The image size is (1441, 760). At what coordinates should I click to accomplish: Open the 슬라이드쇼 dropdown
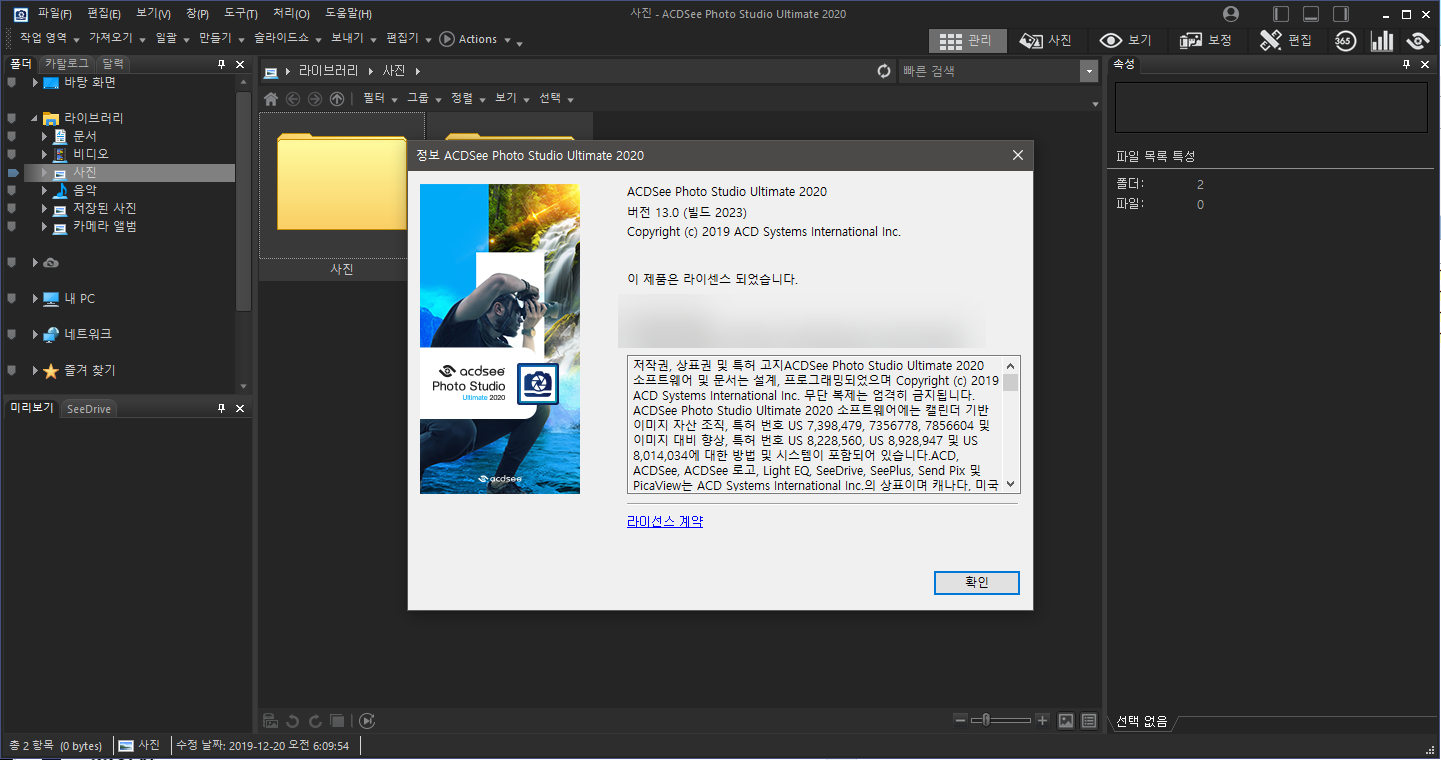click(x=287, y=39)
